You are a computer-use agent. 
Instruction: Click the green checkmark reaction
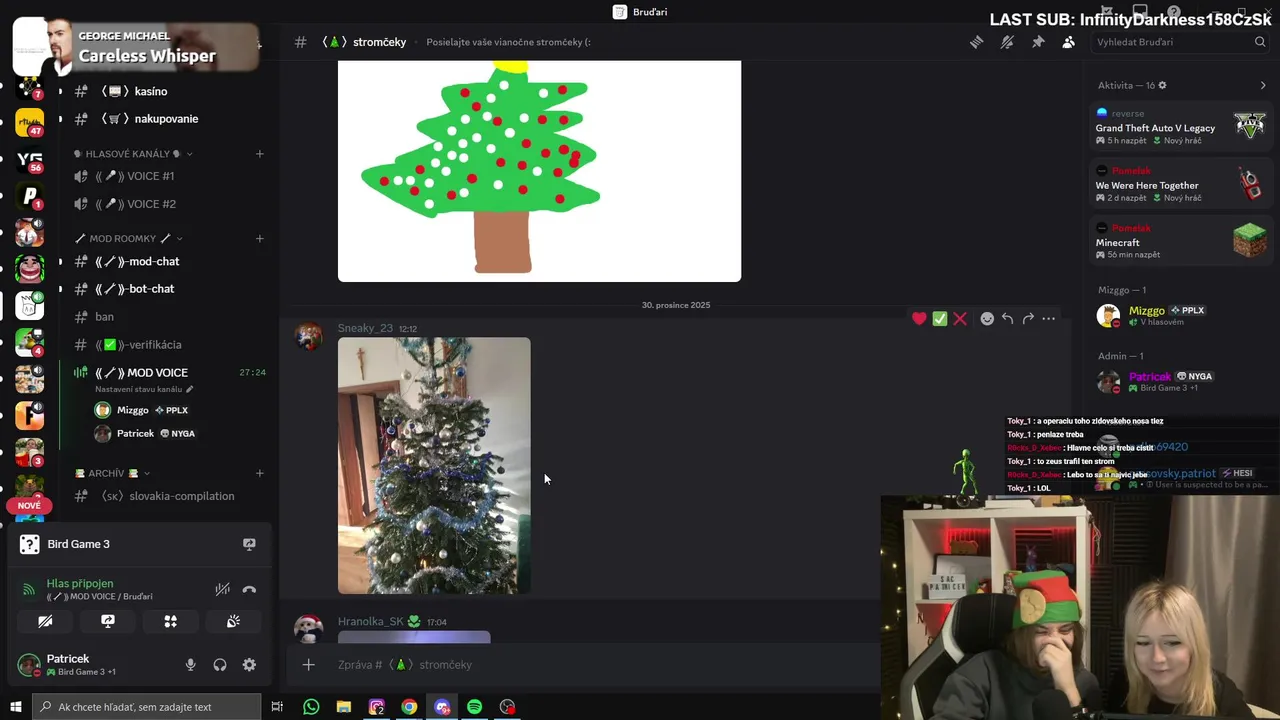(940, 318)
